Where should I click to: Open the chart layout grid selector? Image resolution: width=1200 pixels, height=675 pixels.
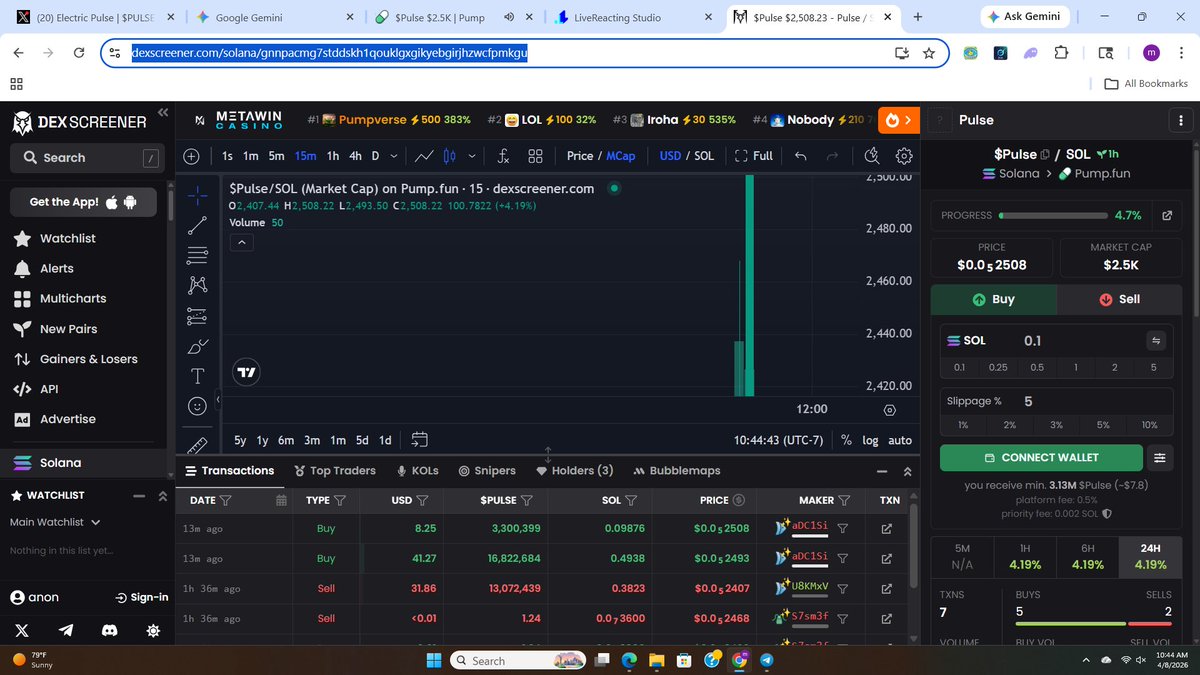[535, 156]
